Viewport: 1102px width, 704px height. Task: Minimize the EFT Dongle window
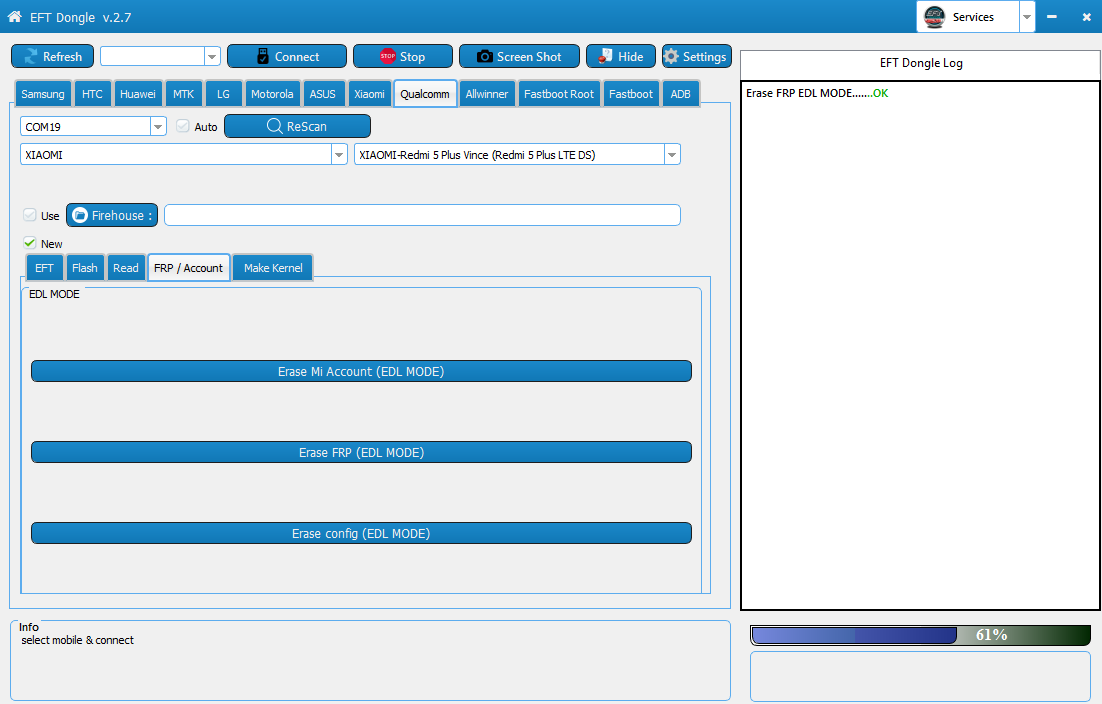pyautogui.click(x=1051, y=16)
